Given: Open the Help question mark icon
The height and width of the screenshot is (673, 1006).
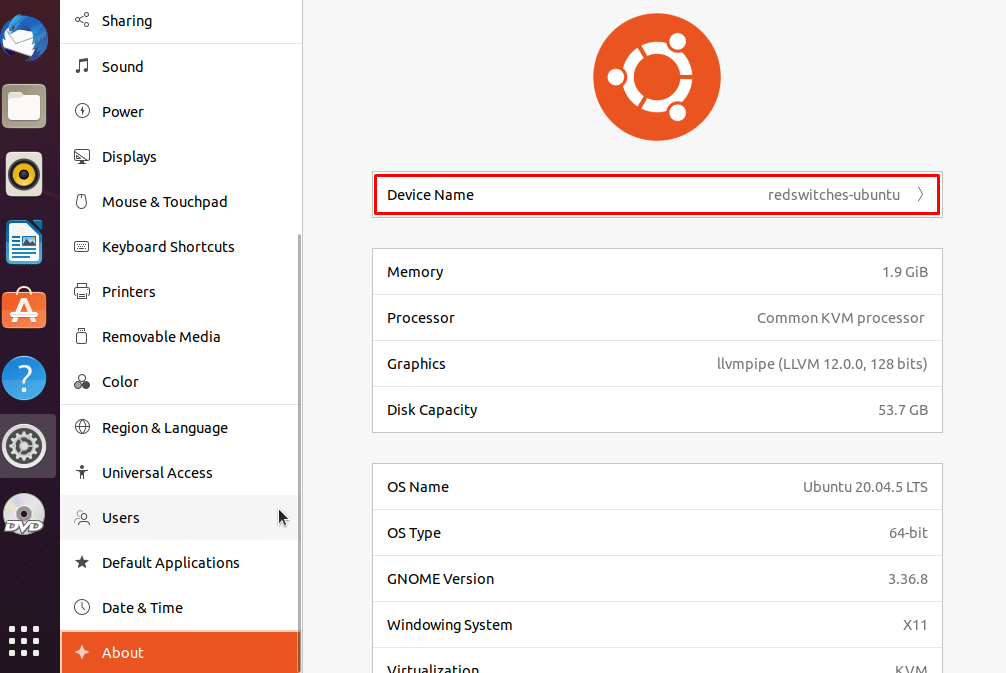Looking at the screenshot, I should pos(24,378).
